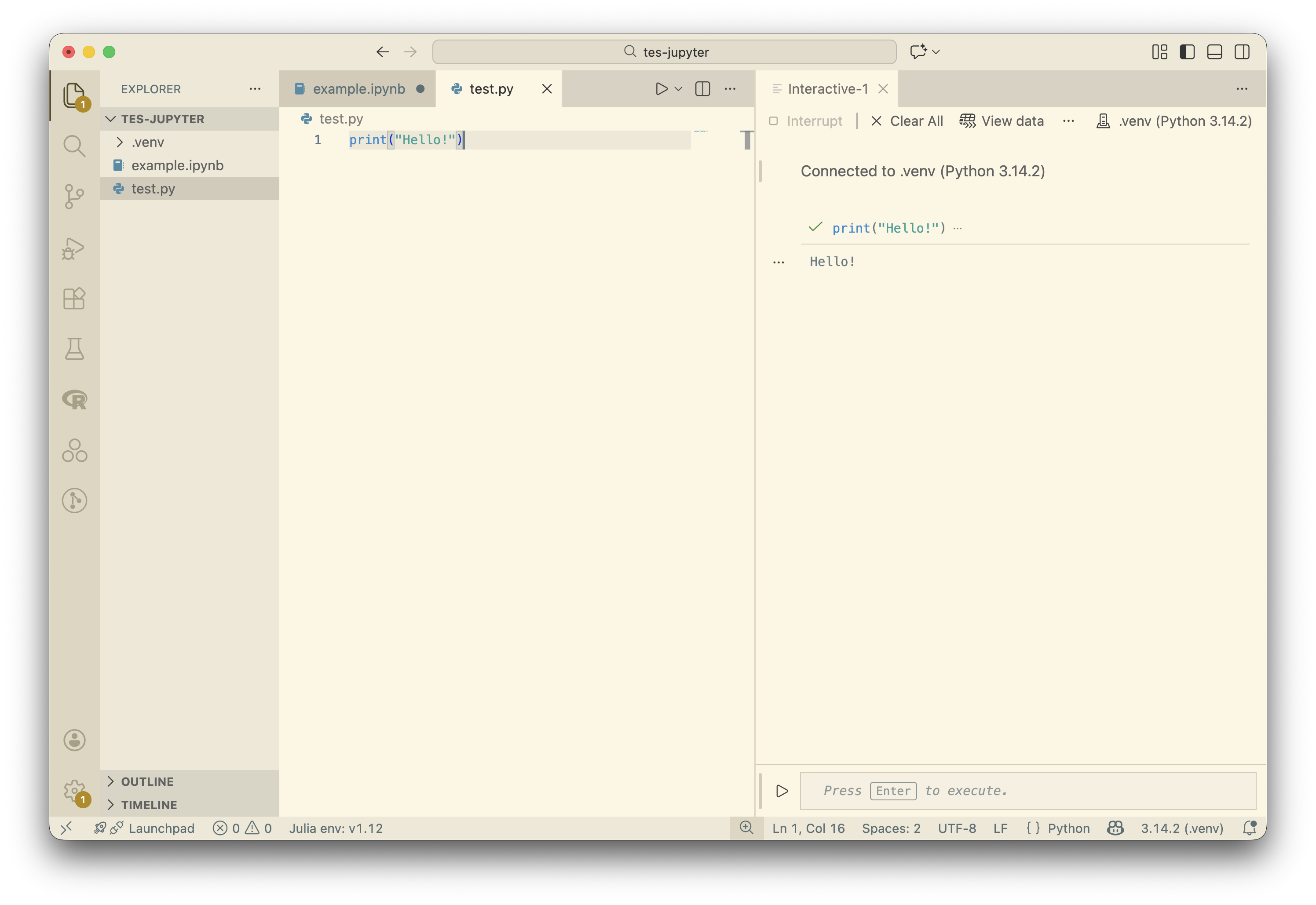The width and height of the screenshot is (1316, 905).
Task: Open the Testing flask view
Action: point(74,349)
